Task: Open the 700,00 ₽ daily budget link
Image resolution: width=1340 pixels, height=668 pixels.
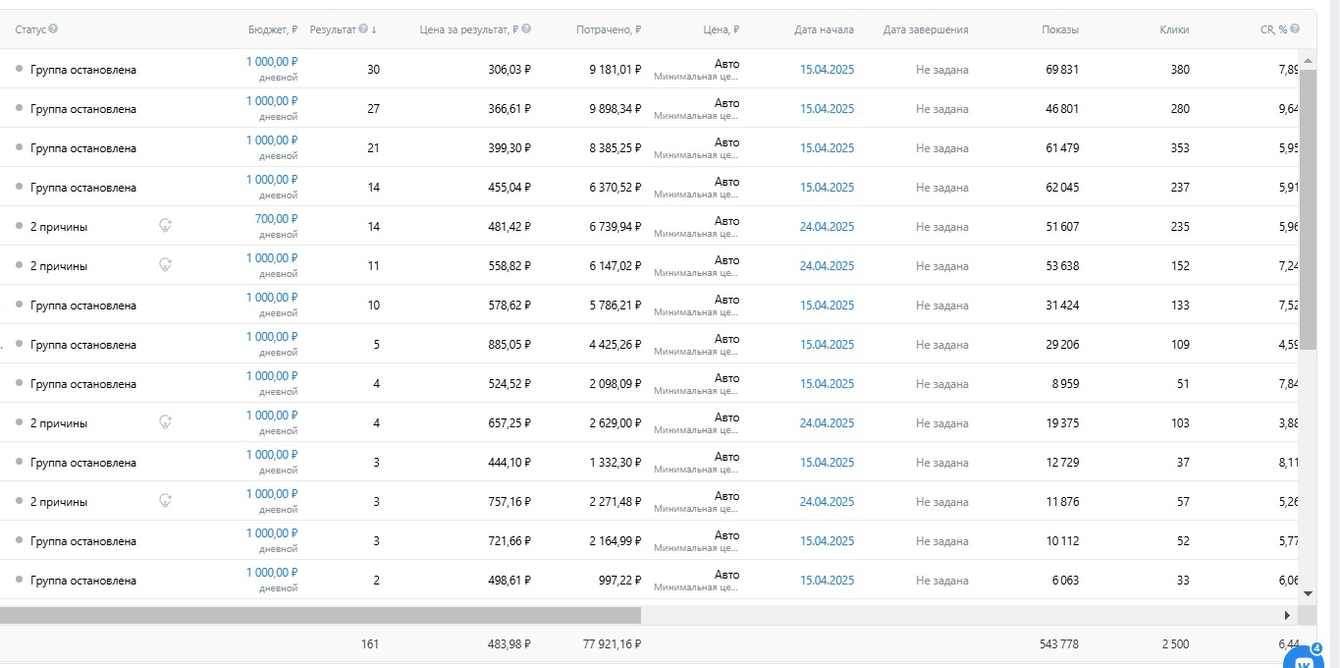Action: tap(276, 219)
